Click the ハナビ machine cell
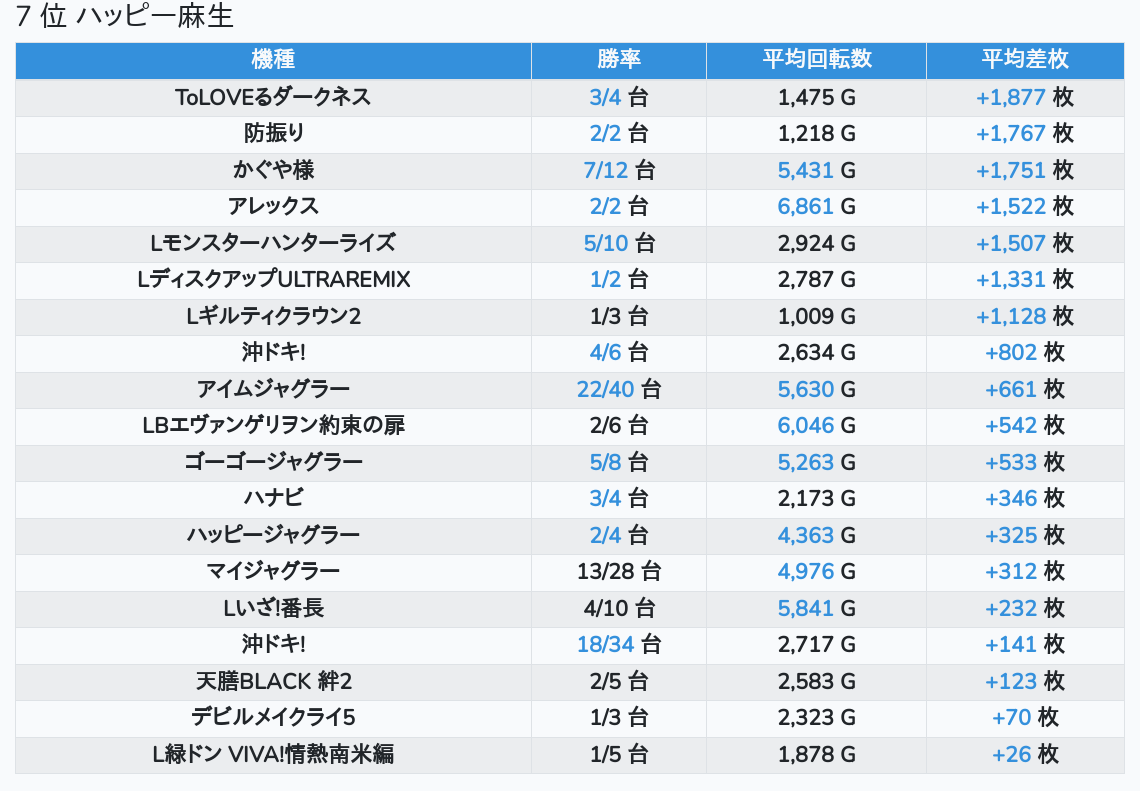Image resolution: width=1140 pixels, height=791 pixels. 273,499
